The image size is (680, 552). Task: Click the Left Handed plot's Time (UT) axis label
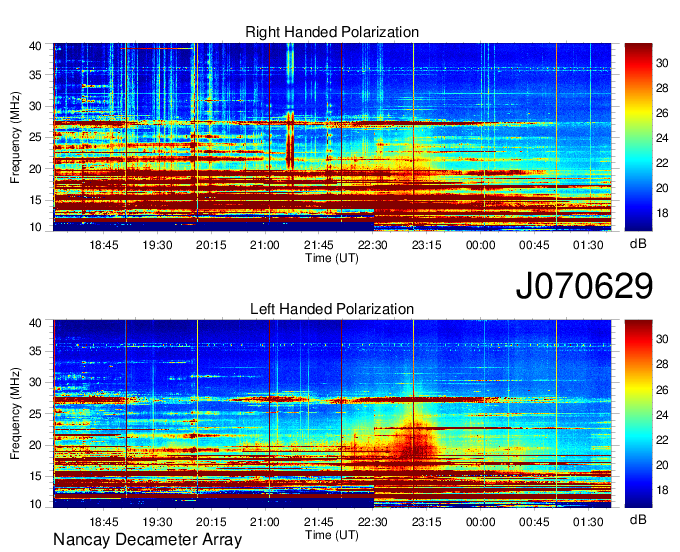click(332, 535)
